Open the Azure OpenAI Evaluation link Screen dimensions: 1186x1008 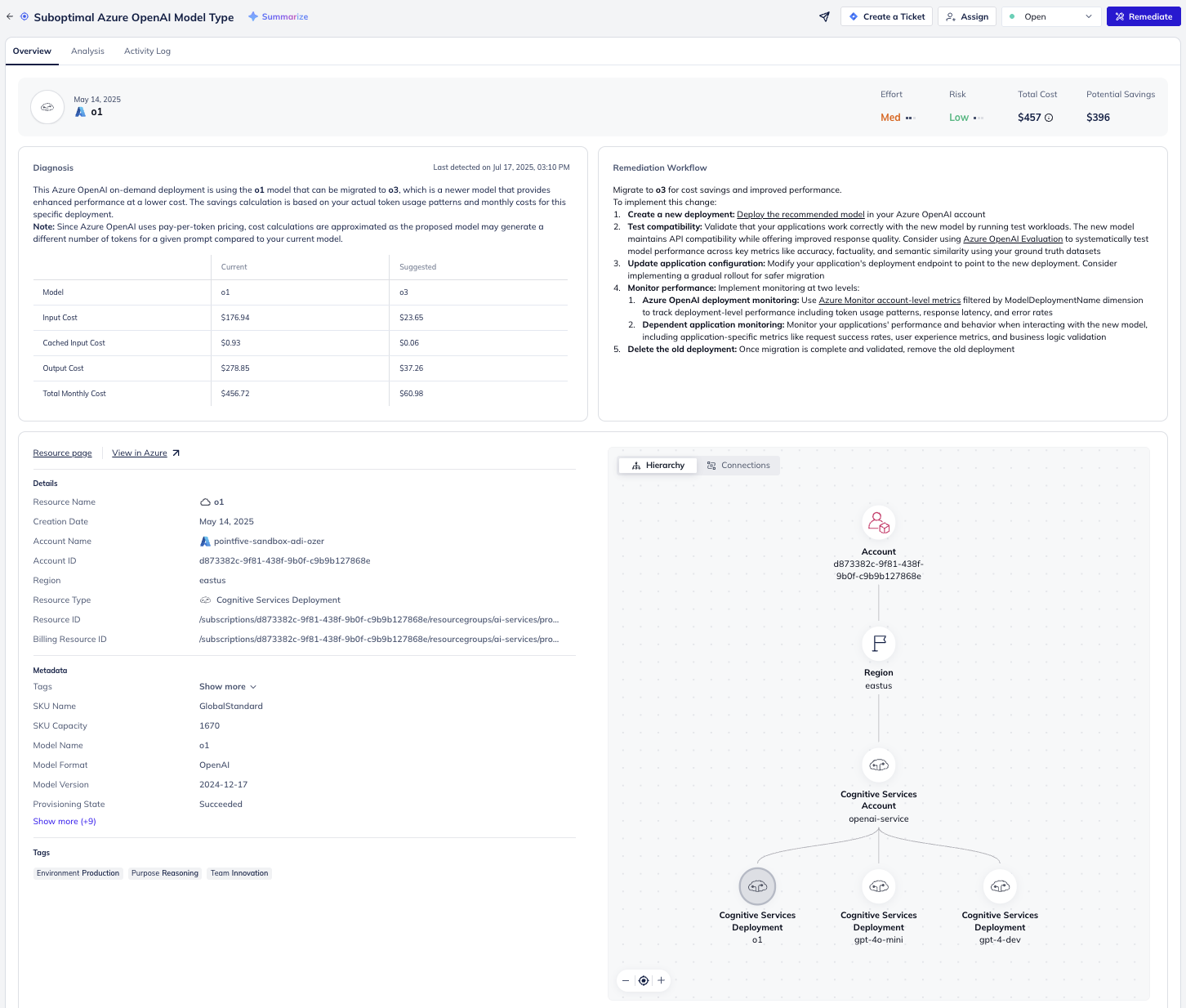[1013, 239]
